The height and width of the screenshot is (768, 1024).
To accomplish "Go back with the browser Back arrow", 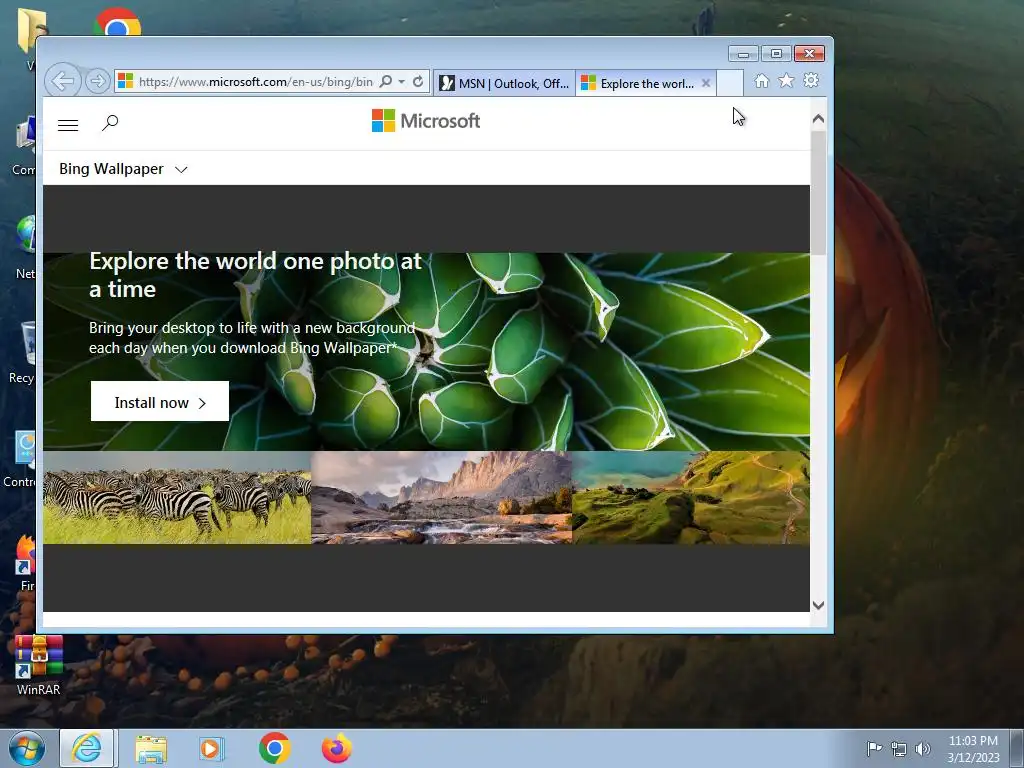I will pyautogui.click(x=63, y=82).
